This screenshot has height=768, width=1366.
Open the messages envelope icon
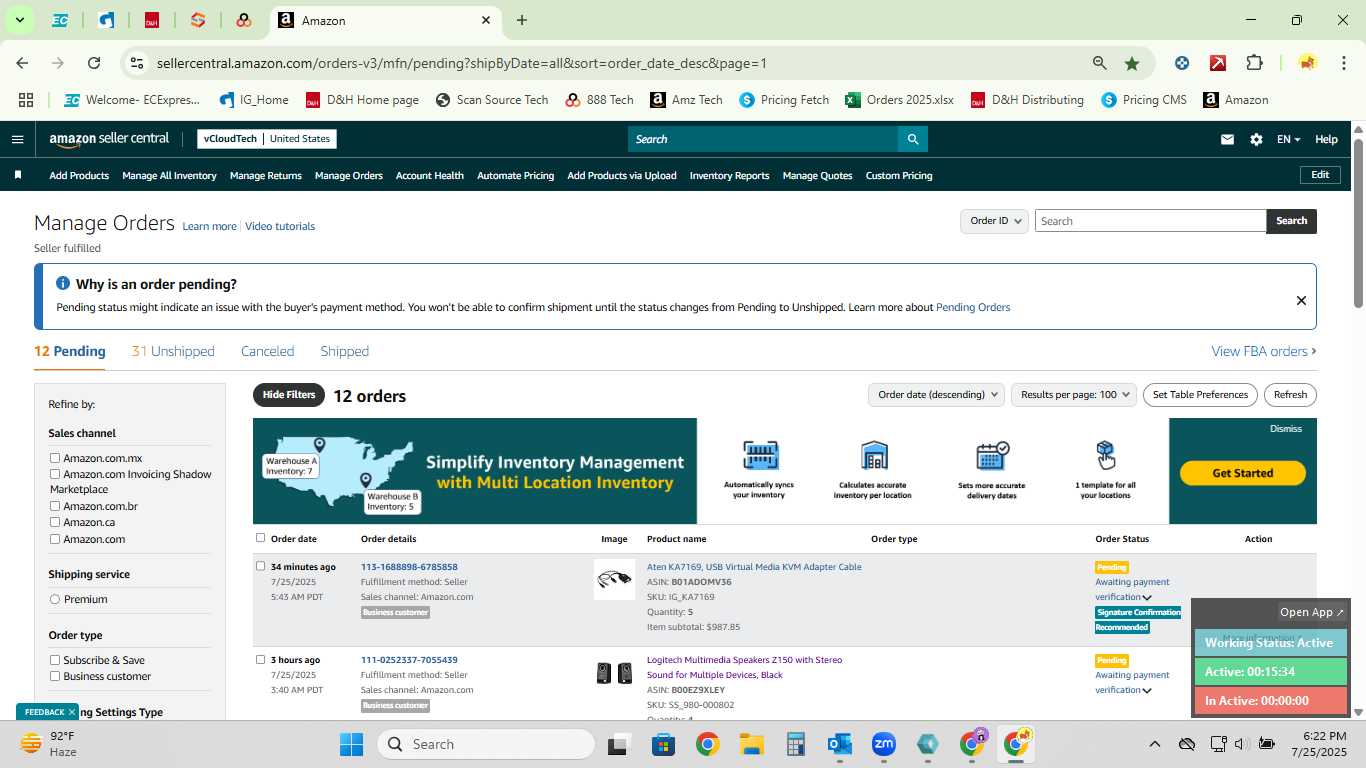click(x=1227, y=139)
